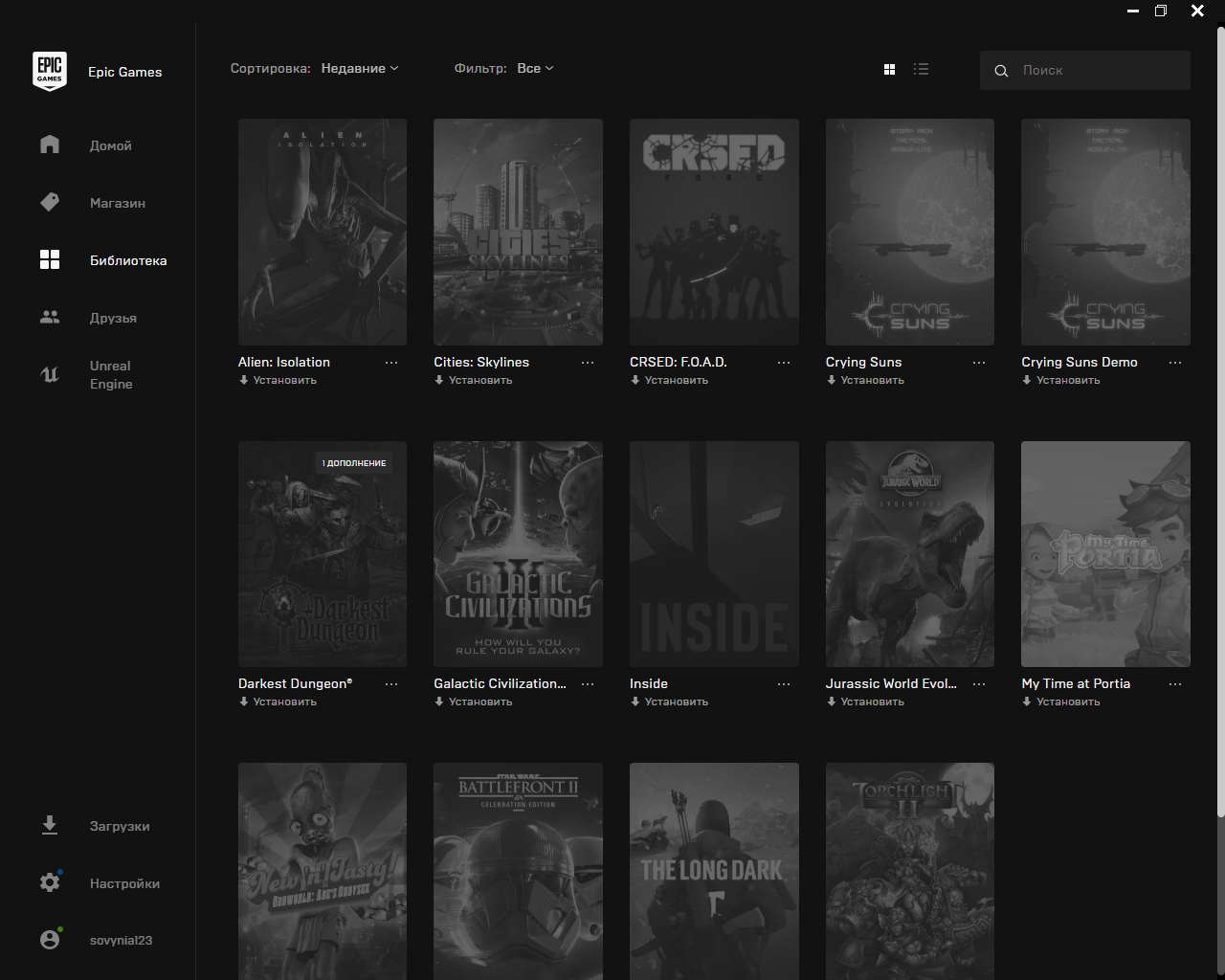Open the New 'n' Tasty Oddworld cover
The width and height of the screenshot is (1225, 980).
pyautogui.click(x=323, y=871)
